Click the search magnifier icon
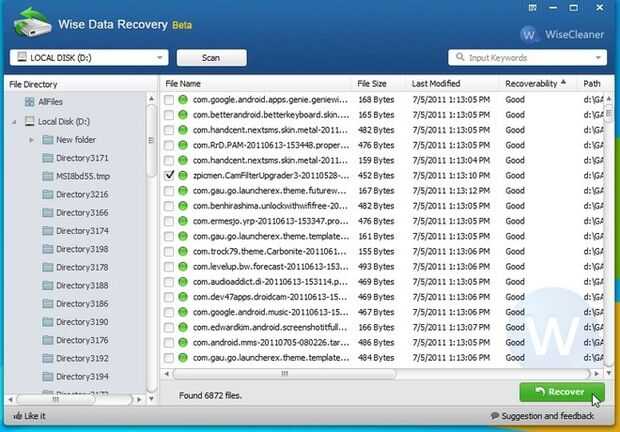 460,57
